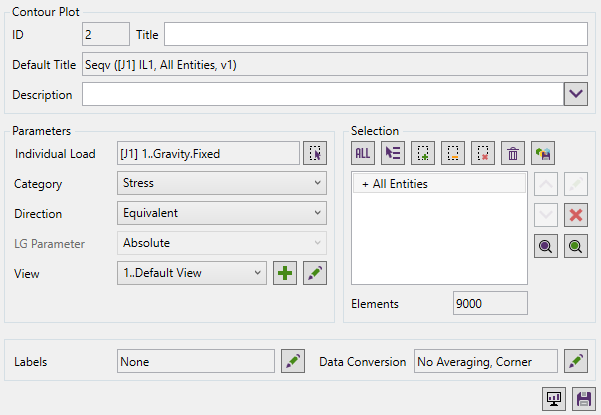Click the trash icon in Selection toolbar
601x415 pixels.
tap(513, 153)
